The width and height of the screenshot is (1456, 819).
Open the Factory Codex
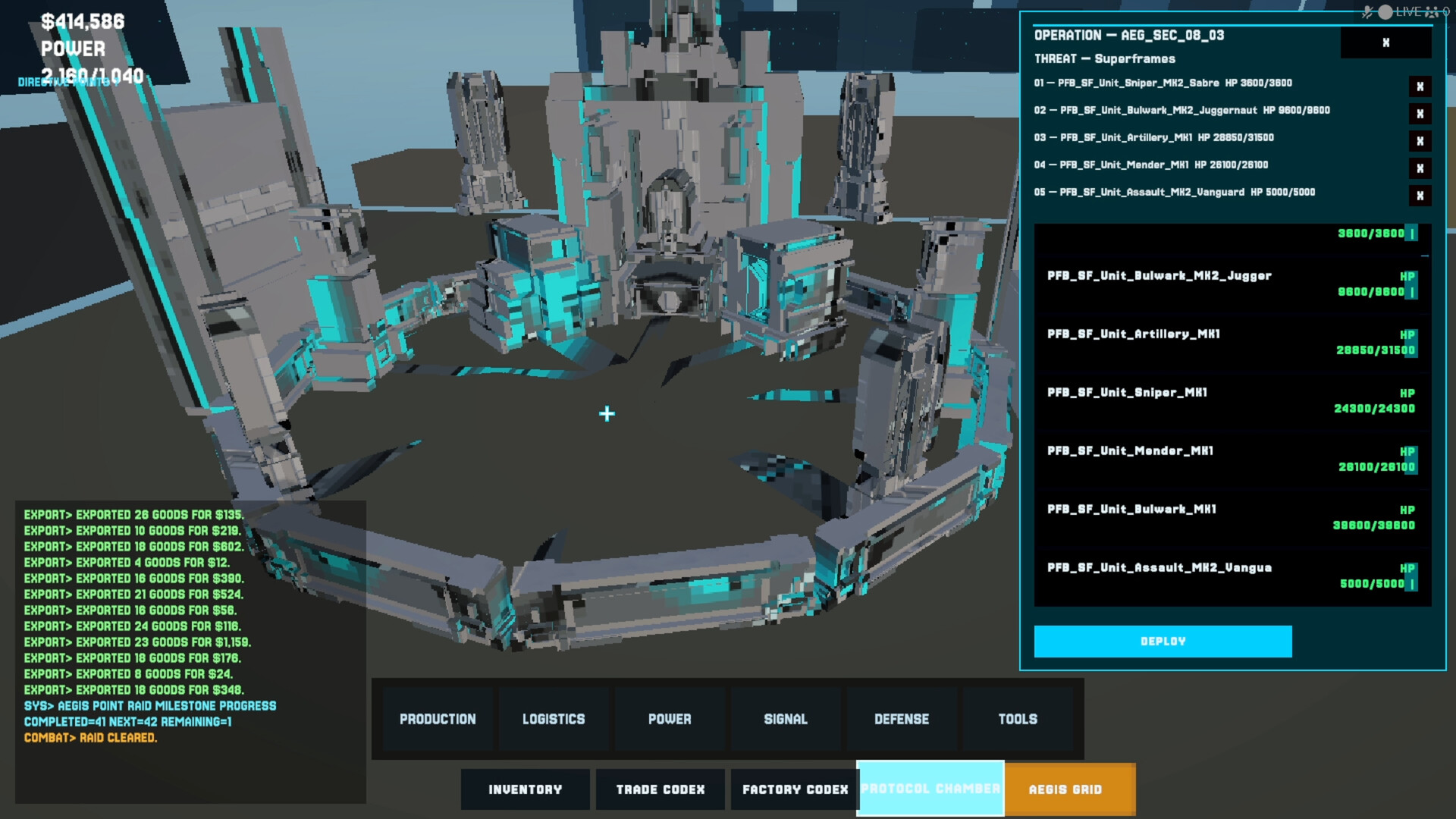coord(795,789)
